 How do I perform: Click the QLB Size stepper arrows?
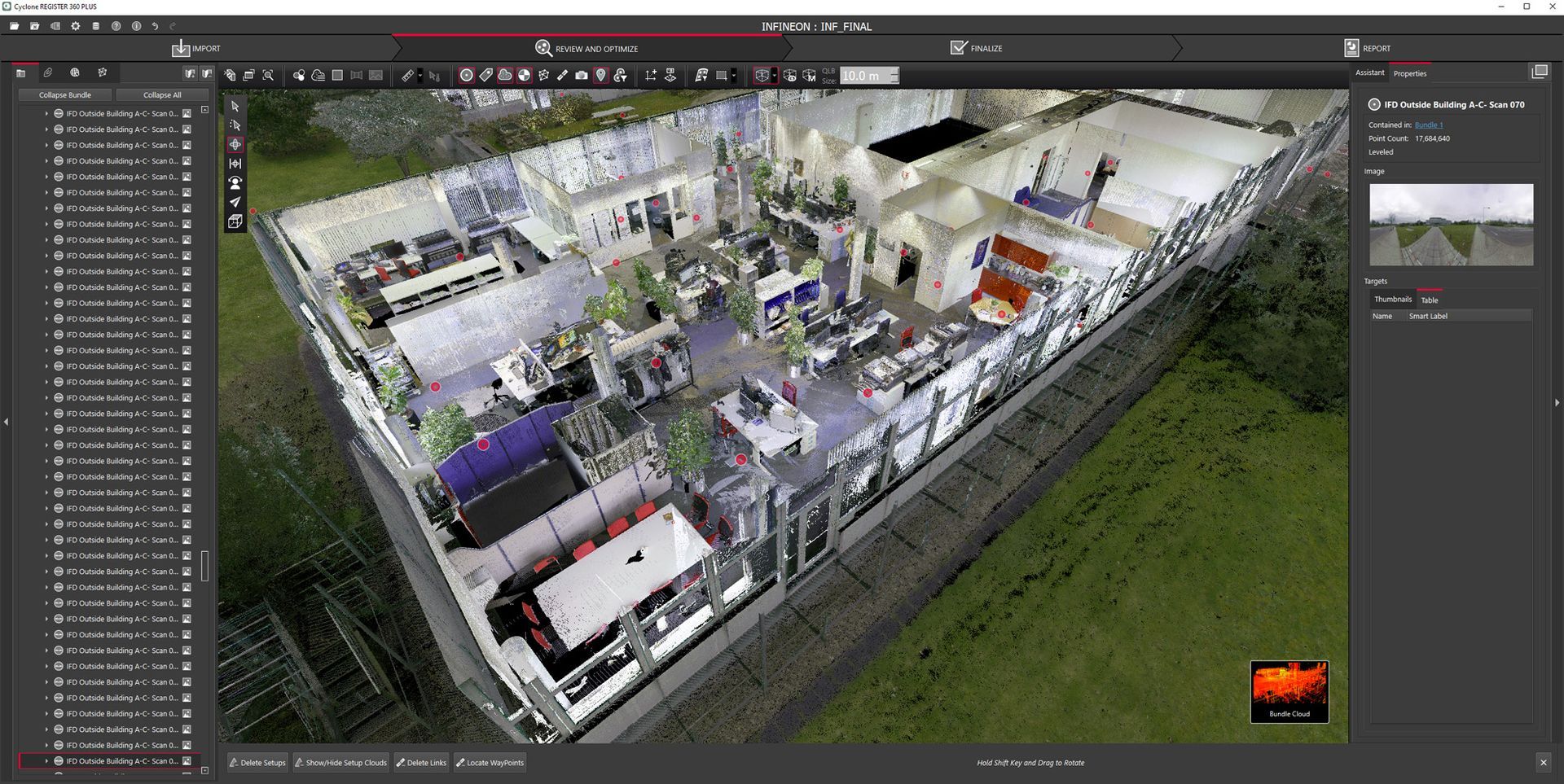[x=894, y=76]
